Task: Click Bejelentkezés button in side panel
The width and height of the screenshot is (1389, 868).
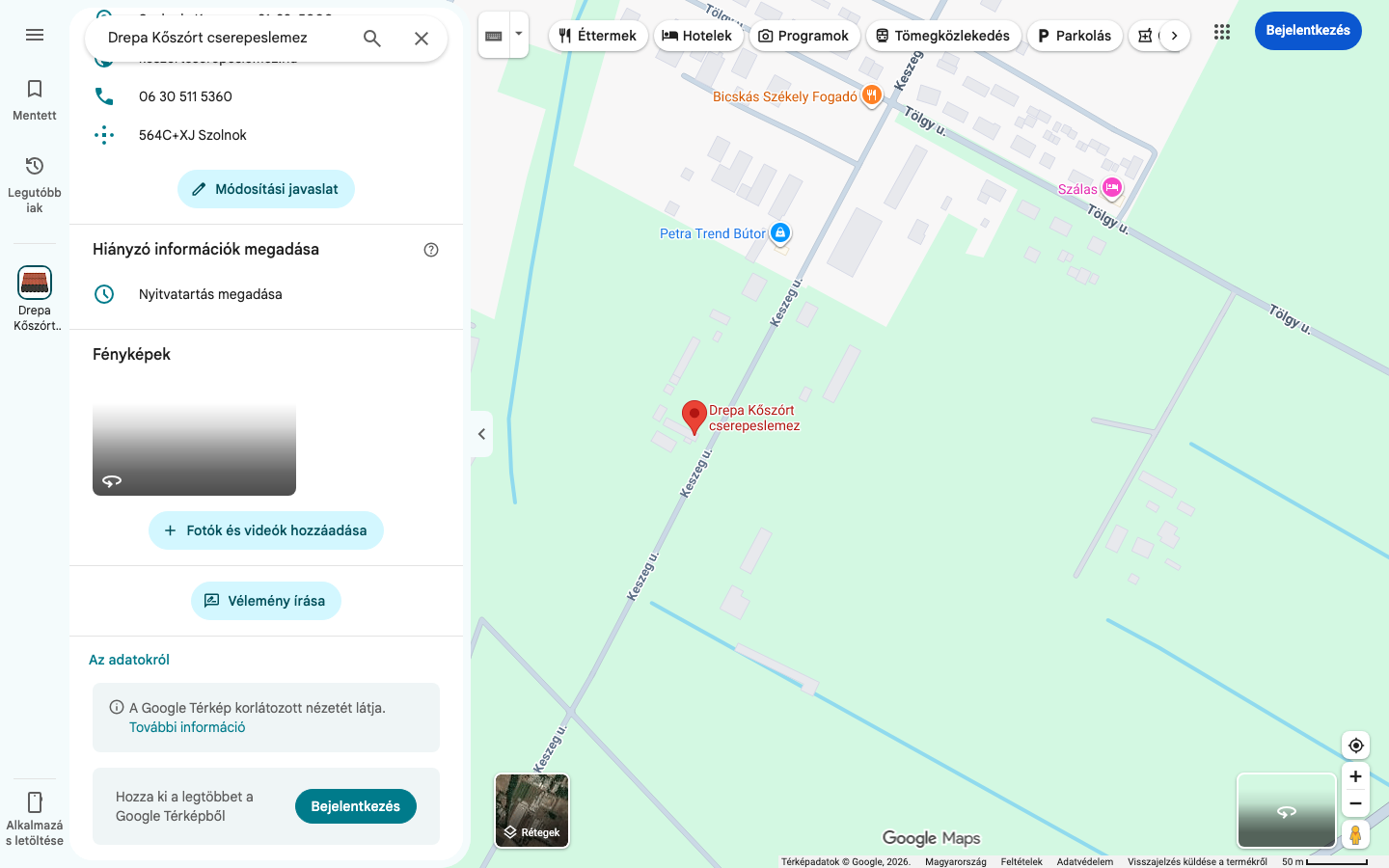Action: (356, 806)
